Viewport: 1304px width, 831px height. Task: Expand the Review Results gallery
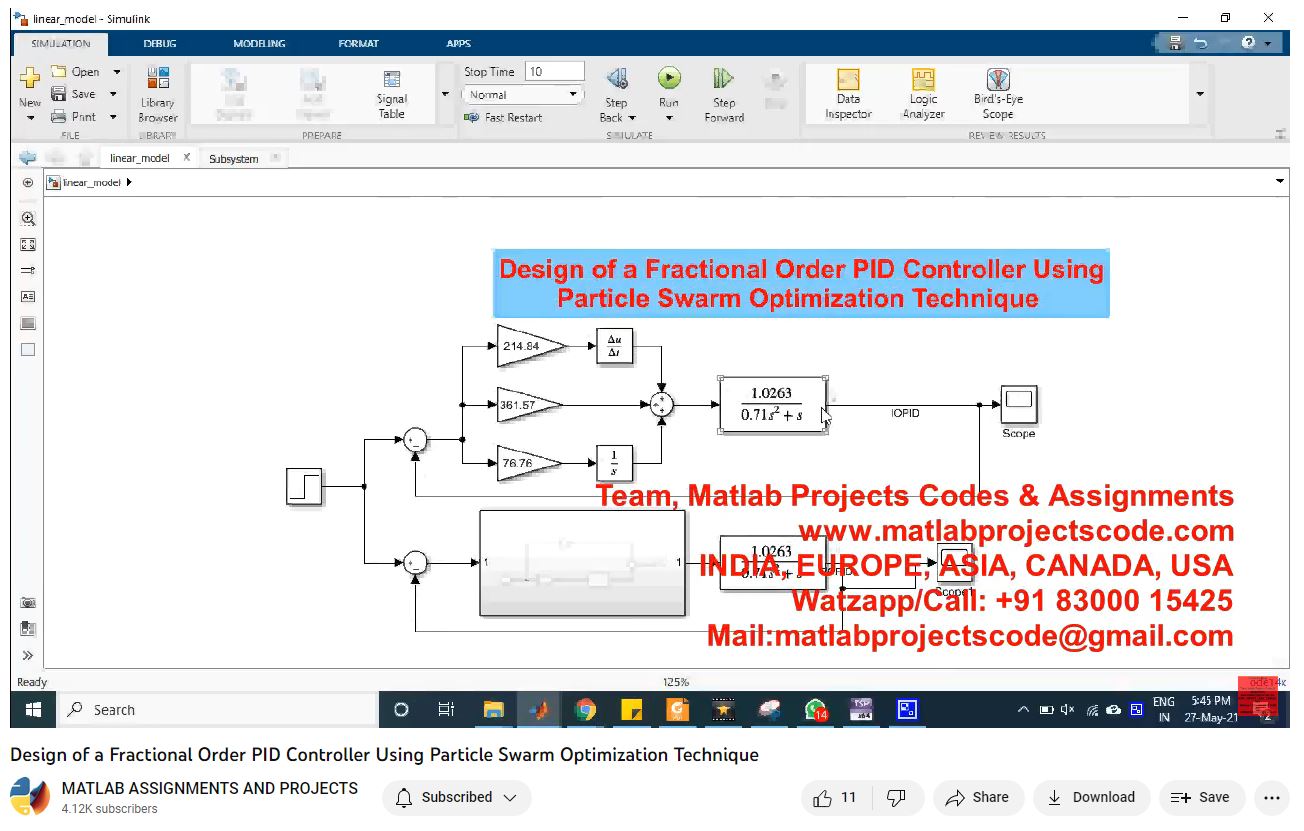coord(1200,94)
